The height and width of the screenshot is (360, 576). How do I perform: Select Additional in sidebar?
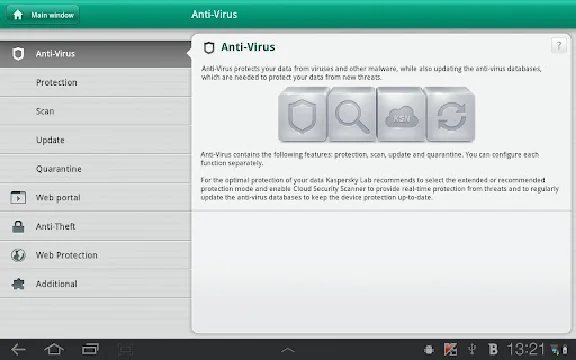[95, 284]
